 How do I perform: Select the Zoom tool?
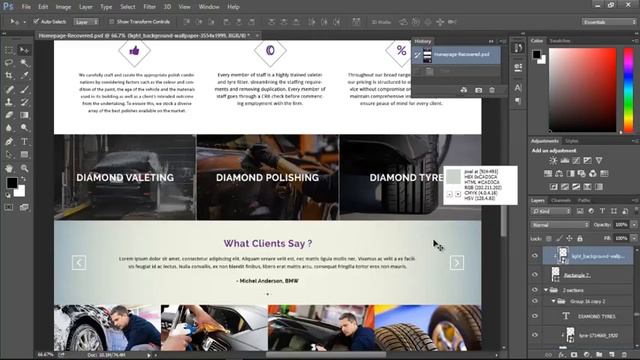pyautogui.click(x=24, y=168)
